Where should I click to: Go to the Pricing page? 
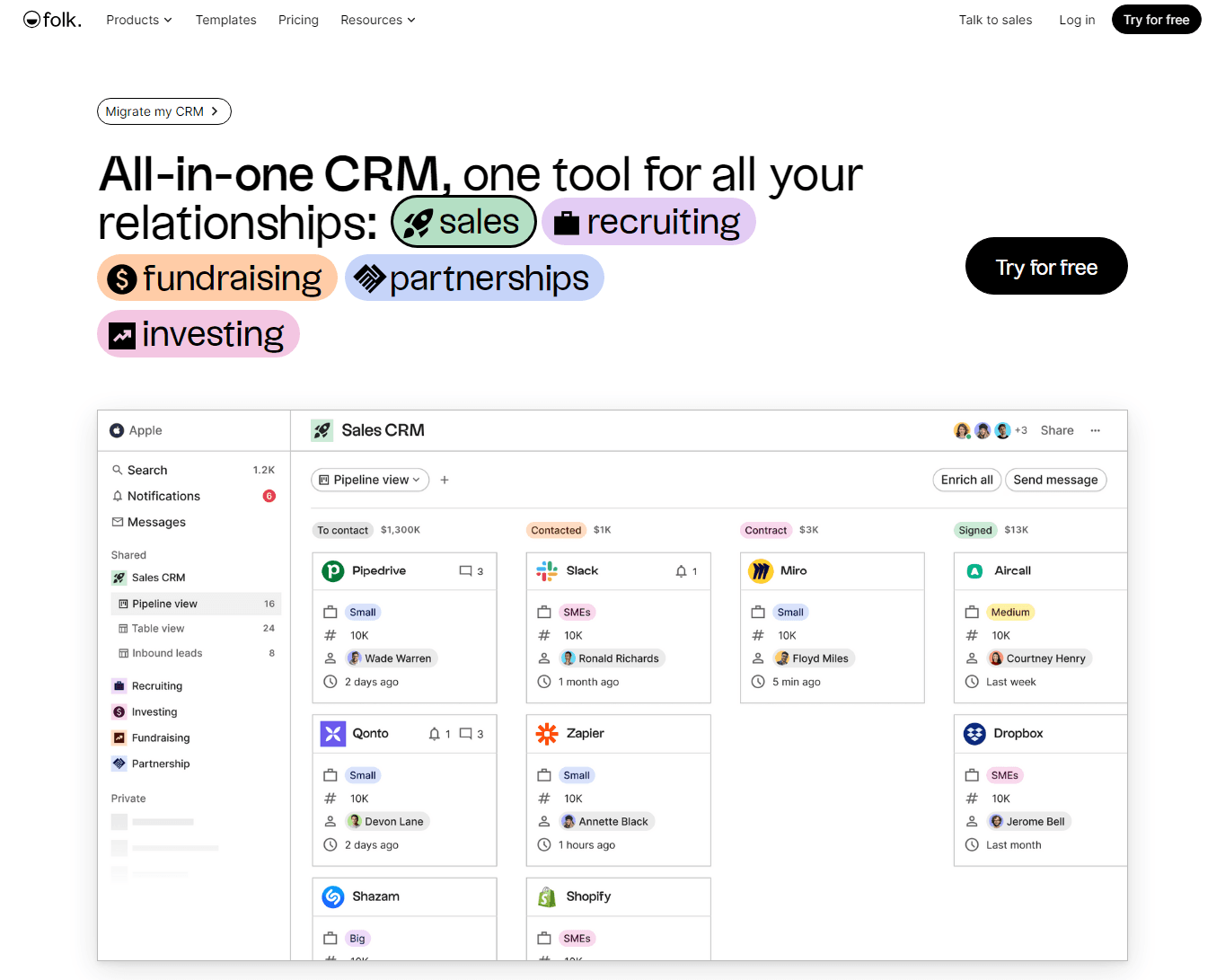pos(298,20)
